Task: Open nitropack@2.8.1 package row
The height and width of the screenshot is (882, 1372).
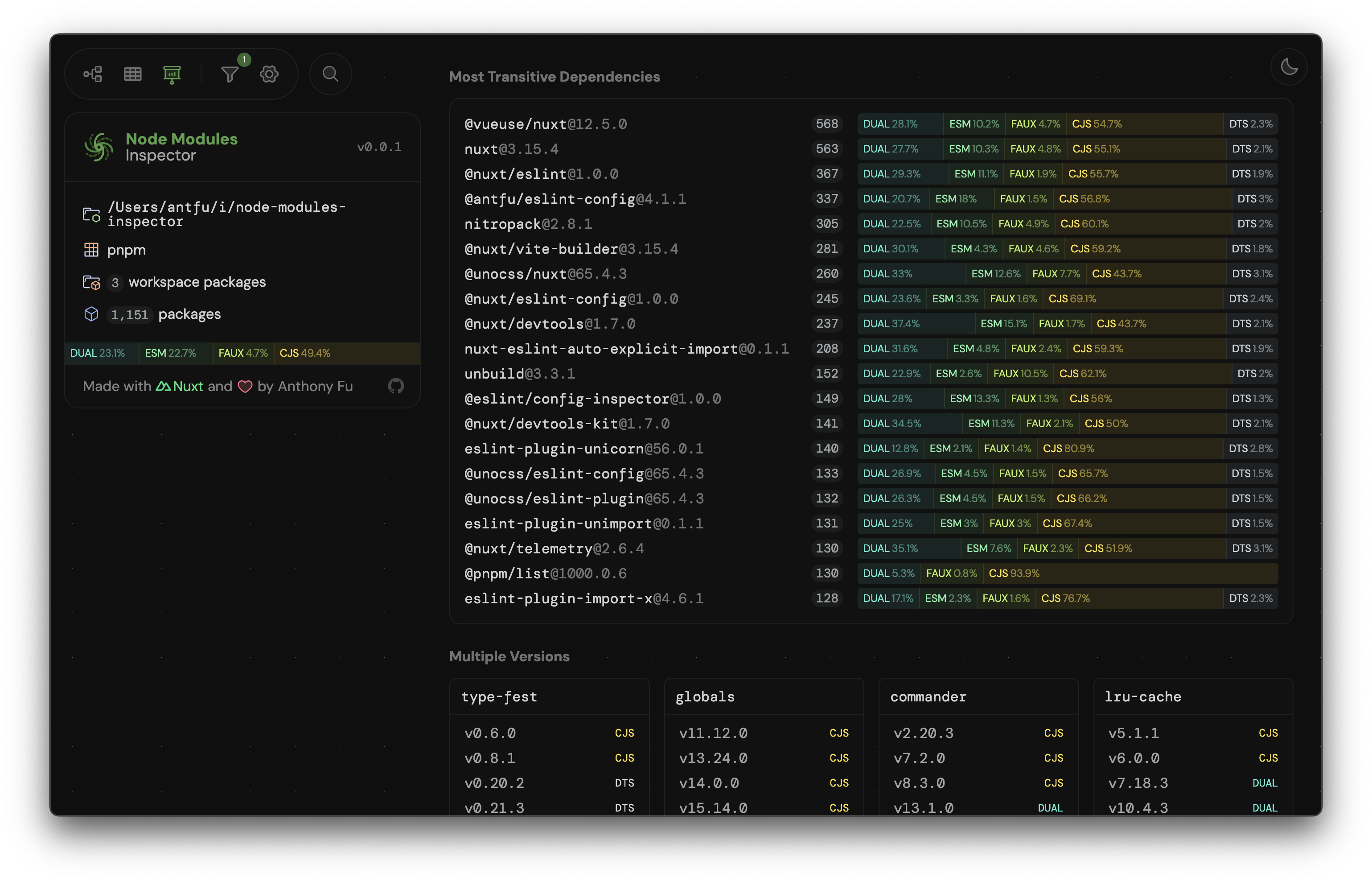Action: [871, 224]
